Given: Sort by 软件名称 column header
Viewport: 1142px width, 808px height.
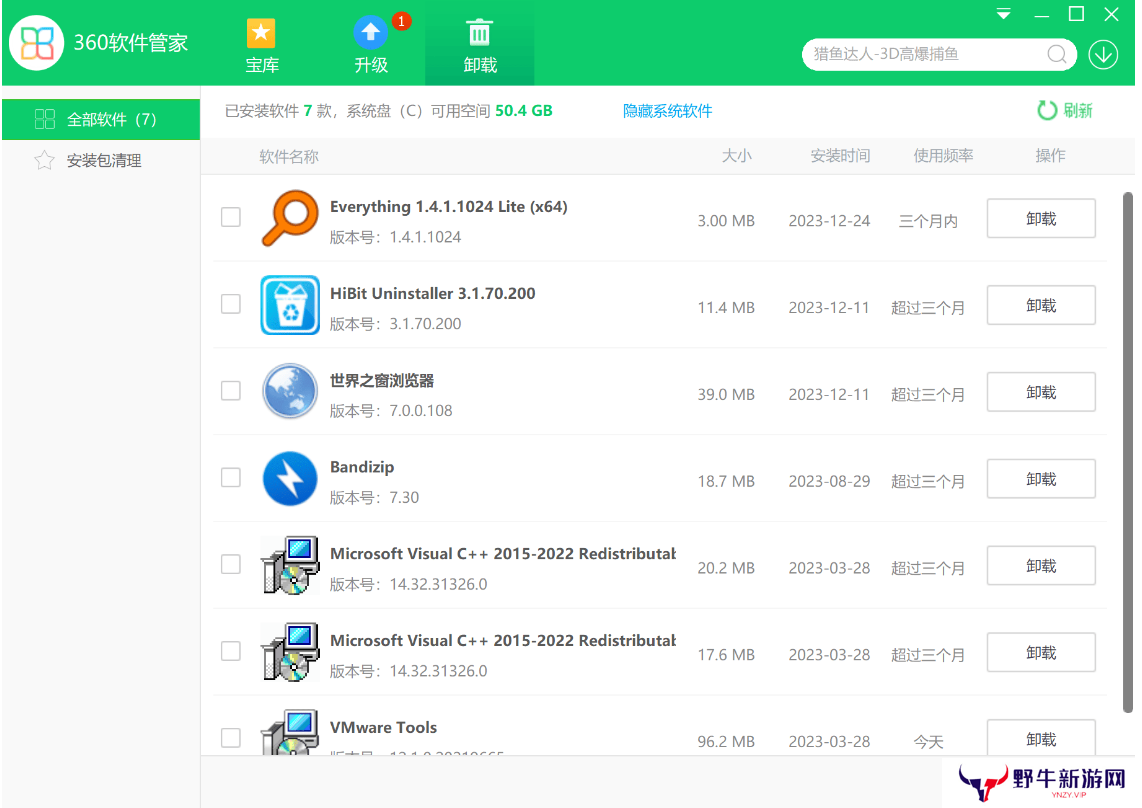Looking at the screenshot, I should (289, 157).
